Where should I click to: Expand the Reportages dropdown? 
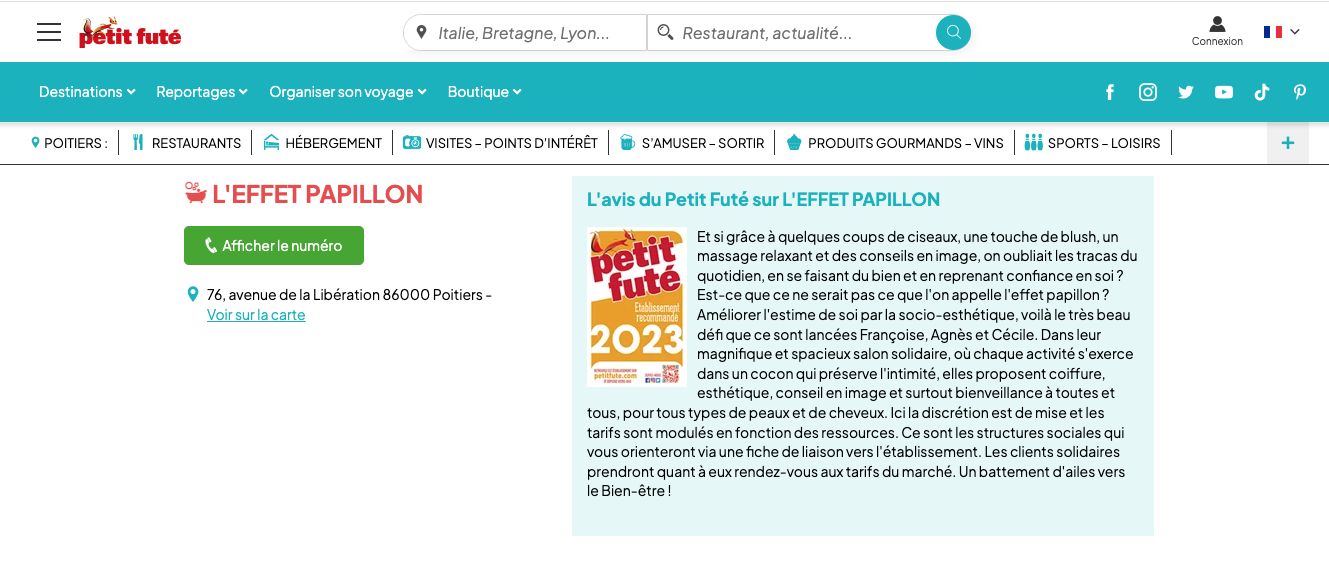(x=202, y=92)
